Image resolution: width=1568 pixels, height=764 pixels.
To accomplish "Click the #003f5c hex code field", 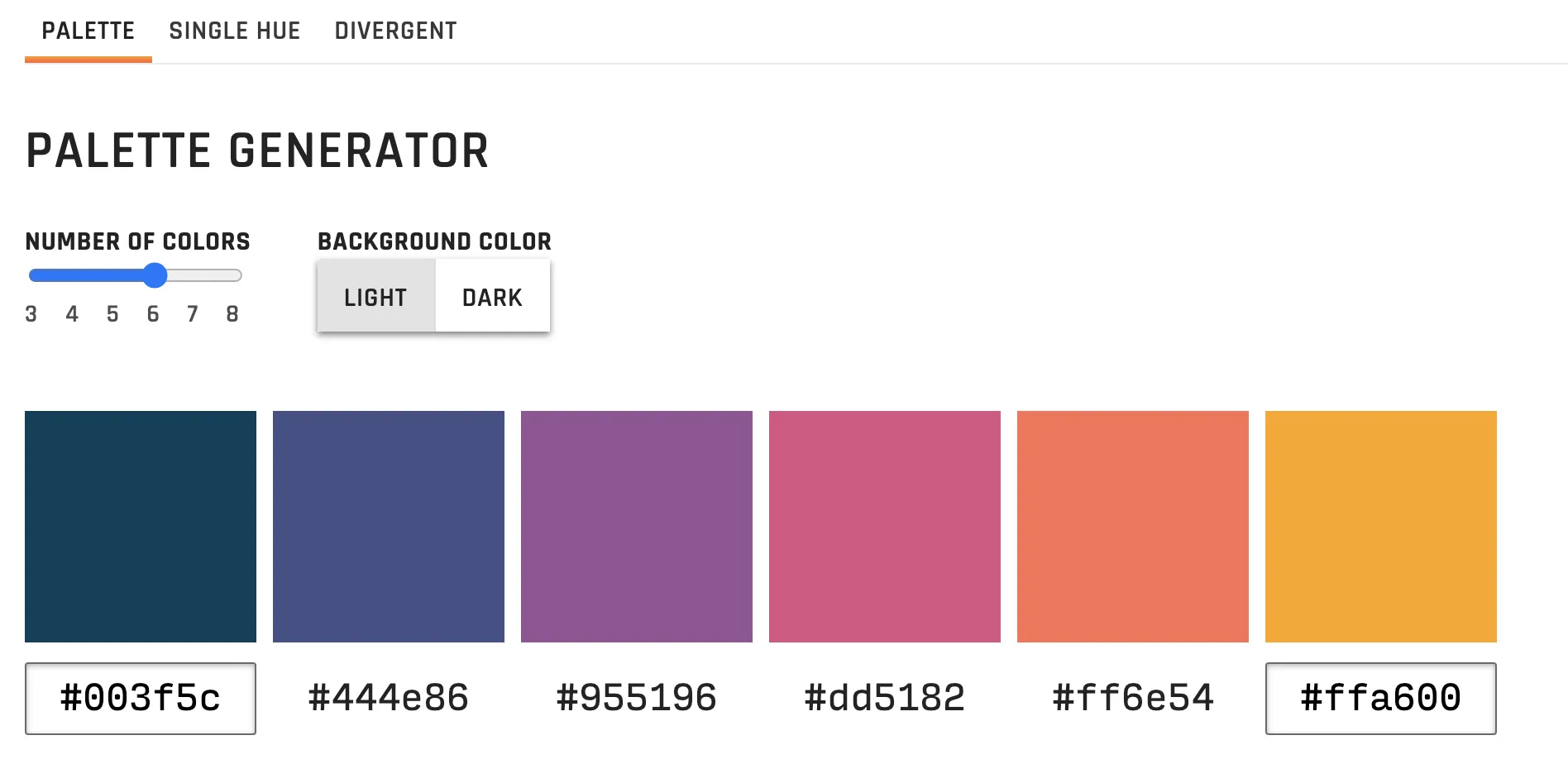I will click(x=140, y=699).
